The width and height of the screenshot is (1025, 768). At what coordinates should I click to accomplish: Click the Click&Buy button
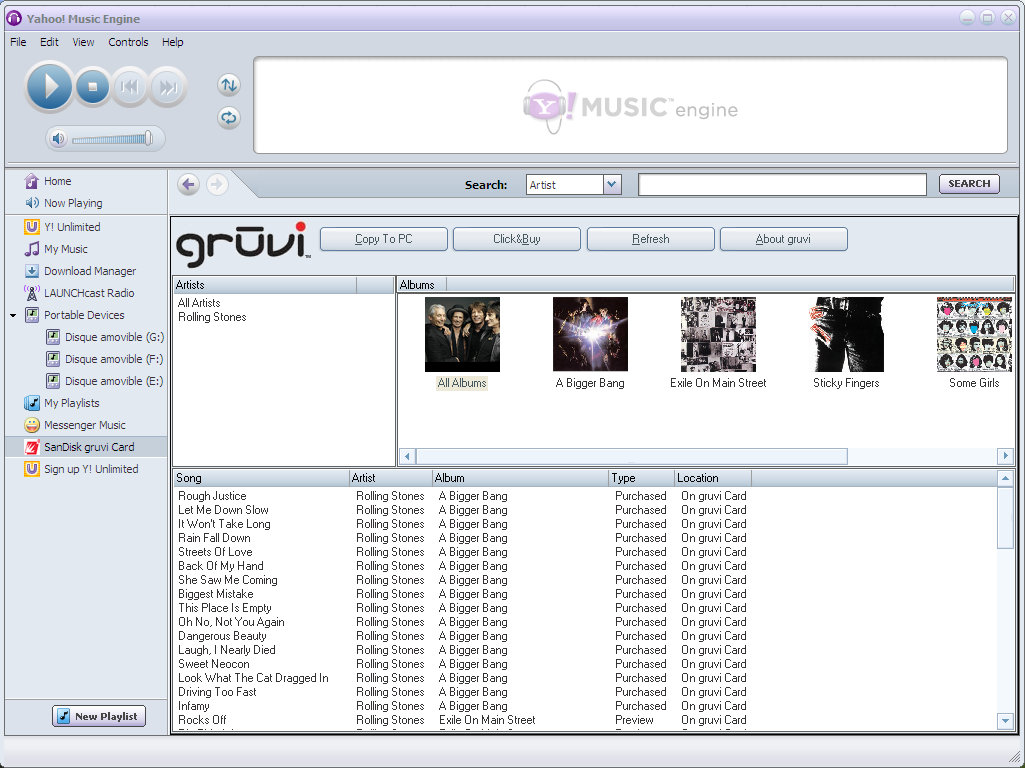pyautogui.click(x=516, y=239)
